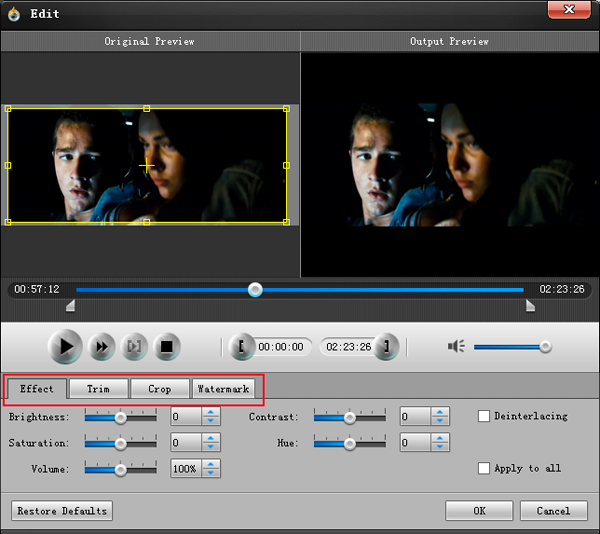Viewport: 600px width, 534px height.
Task: Click the right trim marker triangle
Action: [x=530, y=306]
